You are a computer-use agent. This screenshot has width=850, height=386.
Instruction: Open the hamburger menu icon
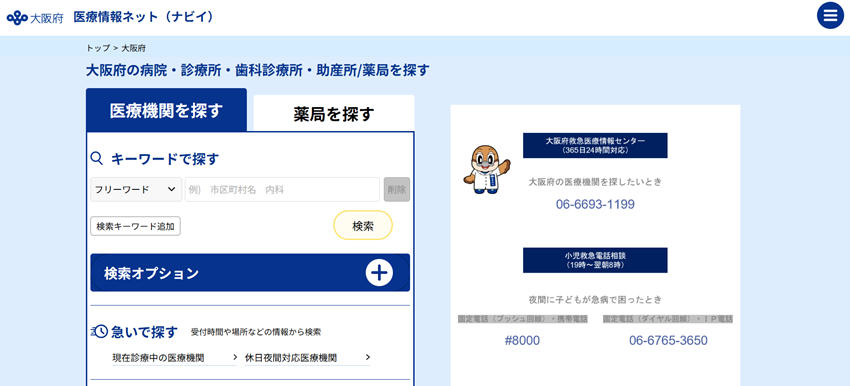(x=830, y=16)
